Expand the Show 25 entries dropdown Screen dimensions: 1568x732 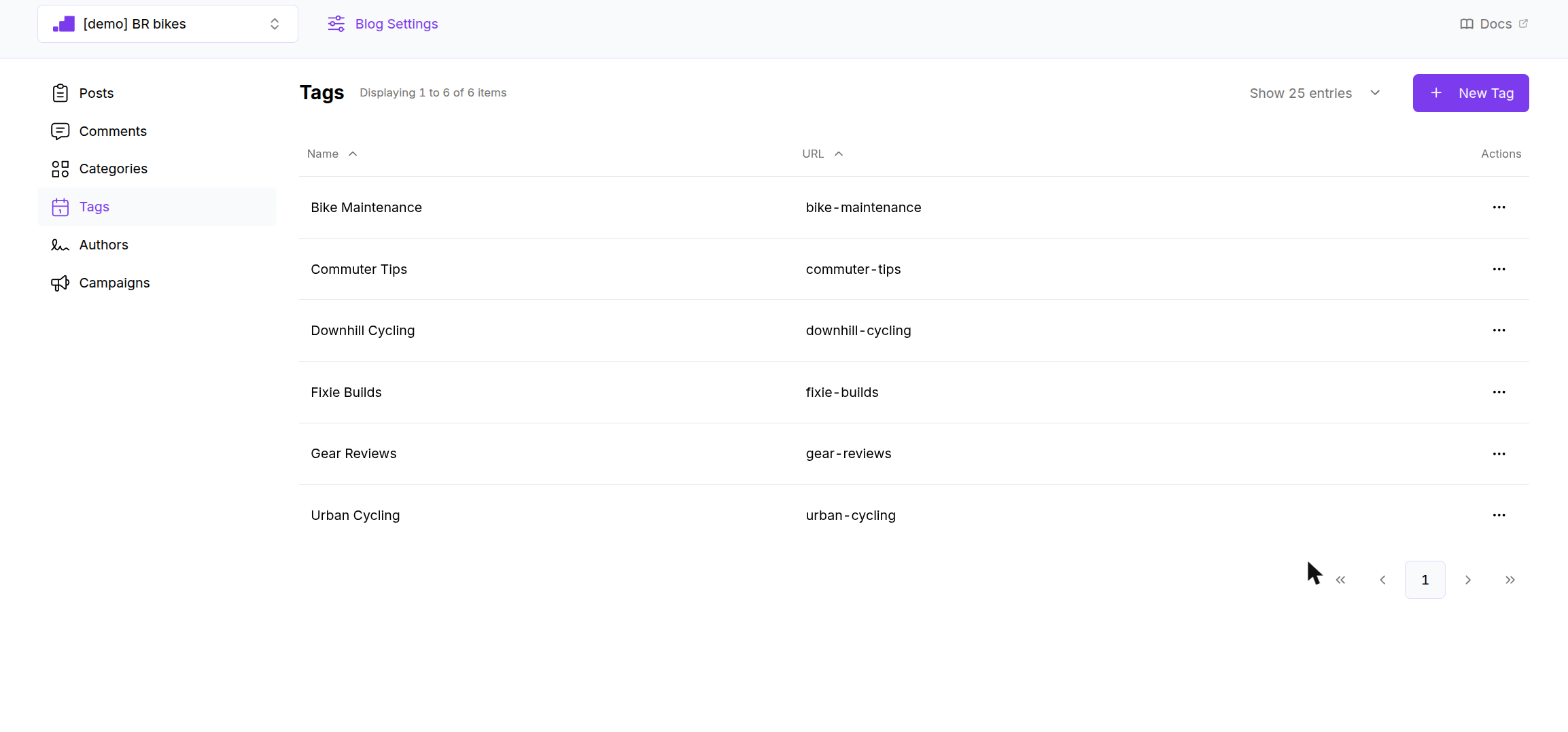[x=1315, y=93]
